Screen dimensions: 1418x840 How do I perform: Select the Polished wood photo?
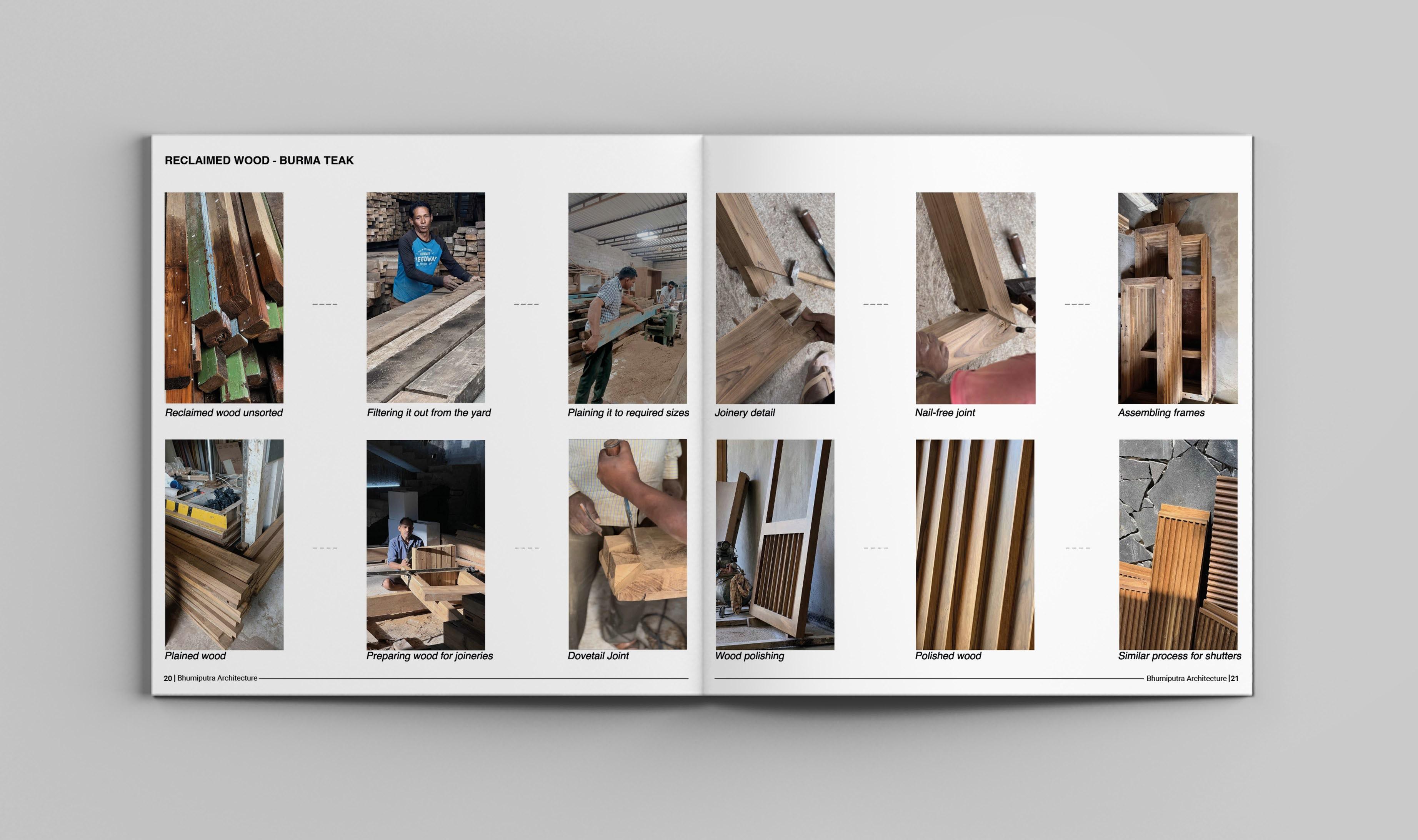point(975,544)
